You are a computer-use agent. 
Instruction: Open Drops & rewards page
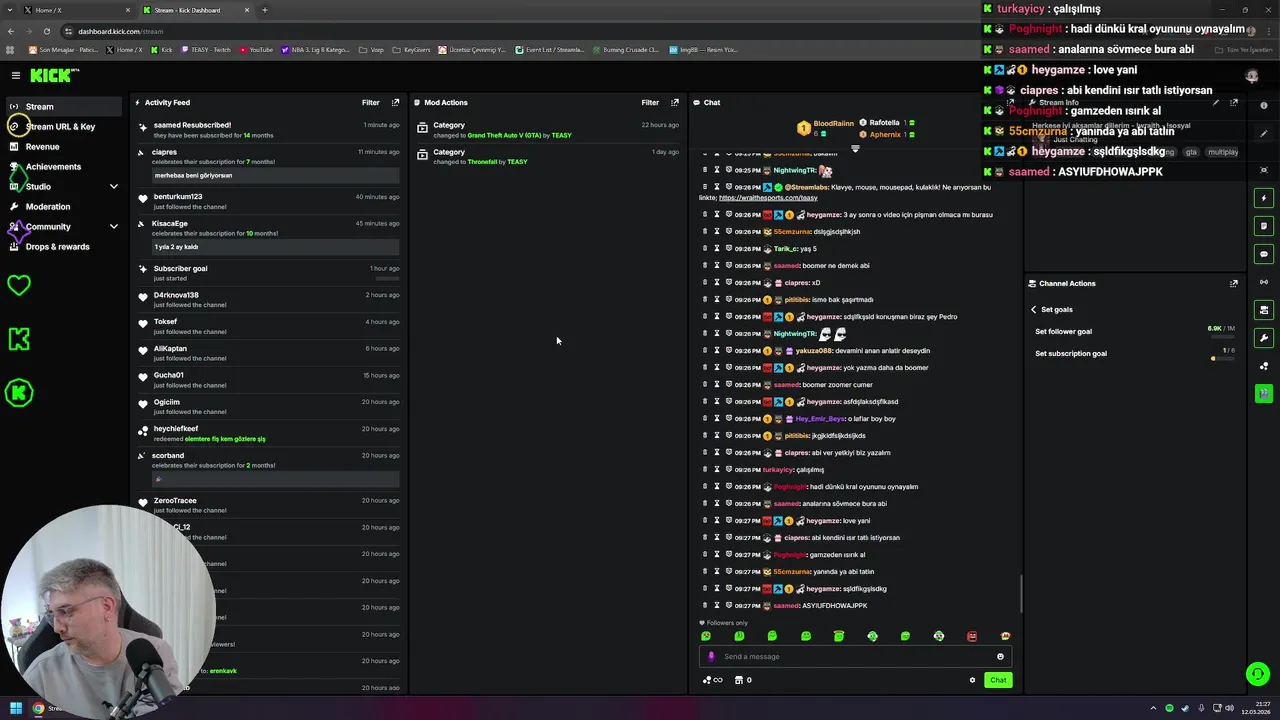click(x=57, y=246)
